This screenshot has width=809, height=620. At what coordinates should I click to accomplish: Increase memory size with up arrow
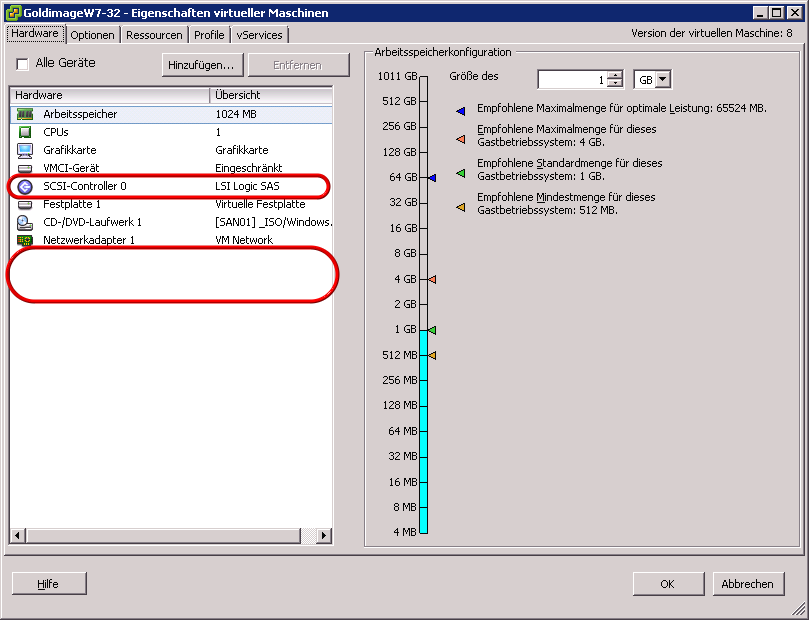click(x=615, y=75)
